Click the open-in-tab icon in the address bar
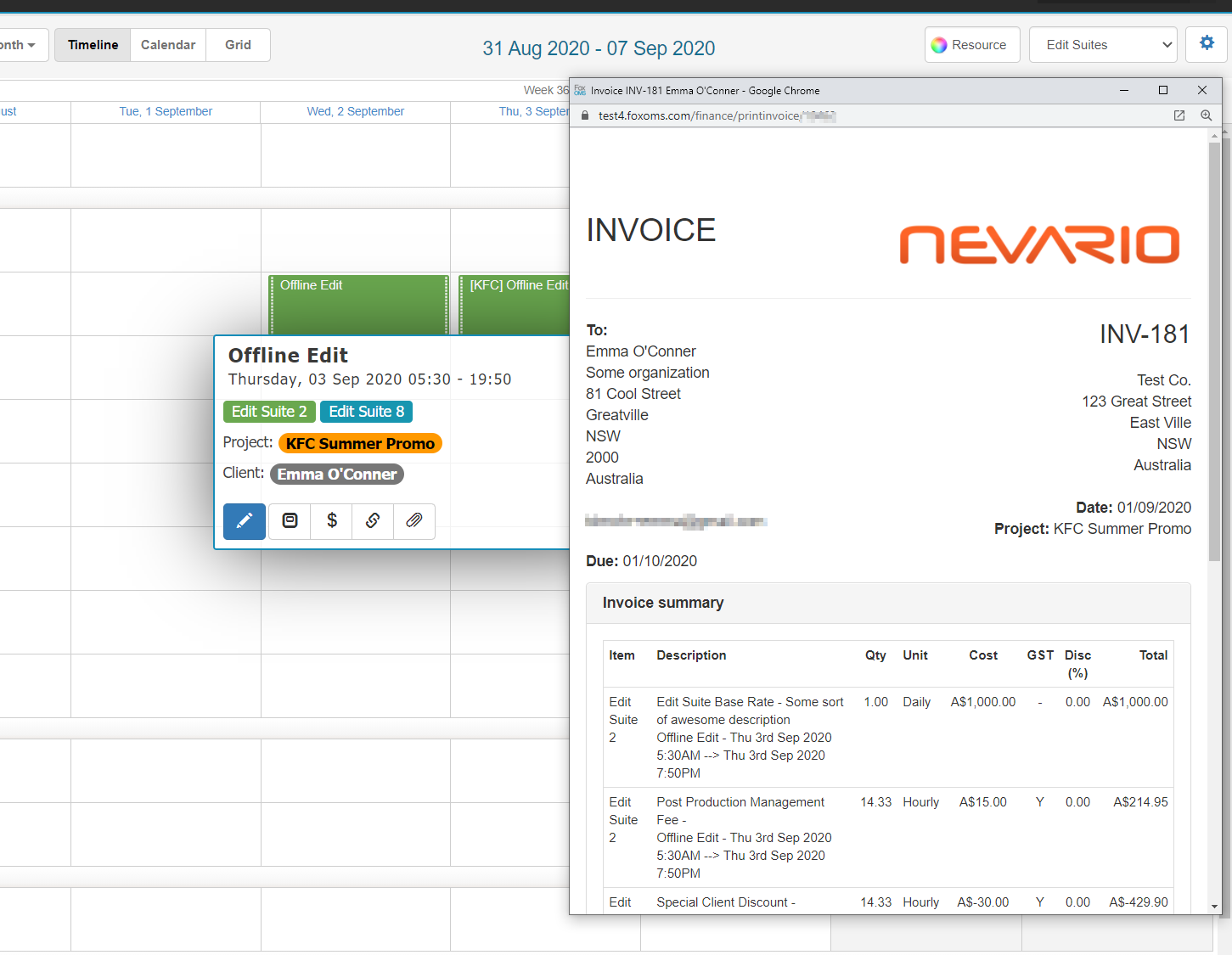1232x955 pixels. 1179,115
